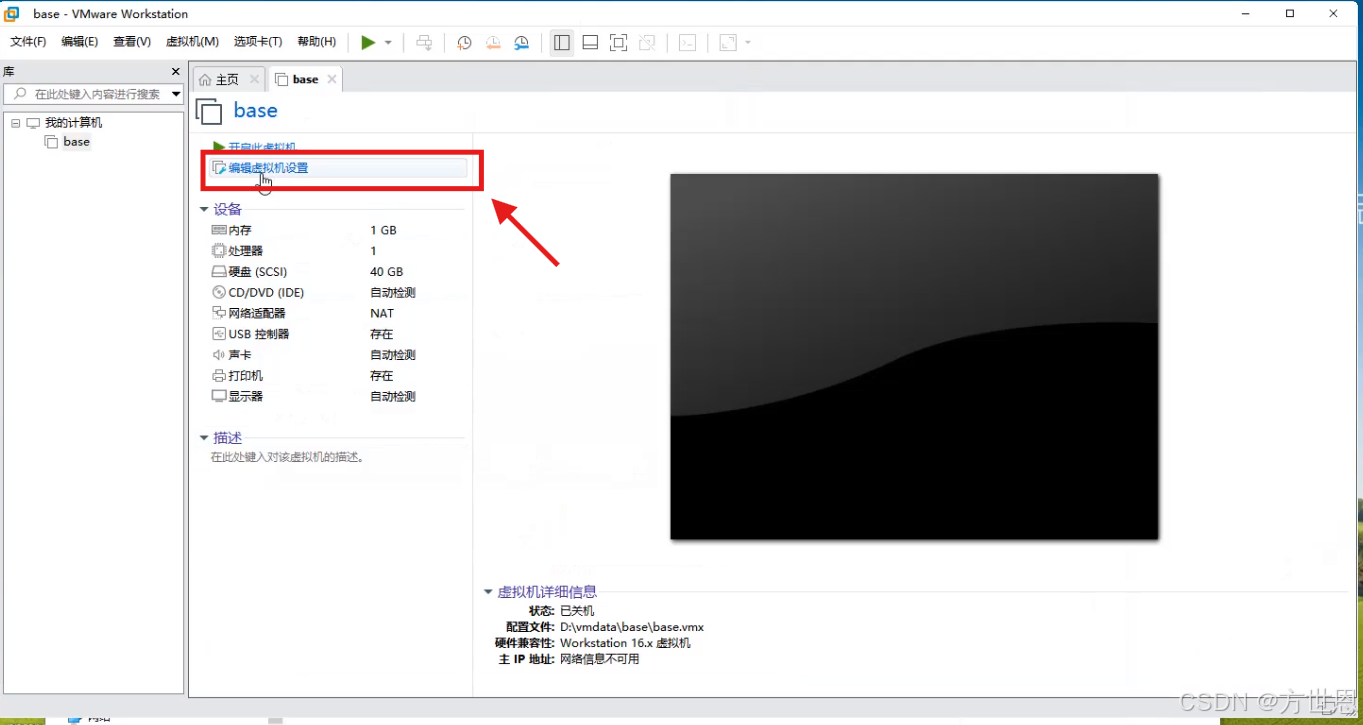Open the 文件(F) menu
Screen dimensions: 1363x725
28,42
